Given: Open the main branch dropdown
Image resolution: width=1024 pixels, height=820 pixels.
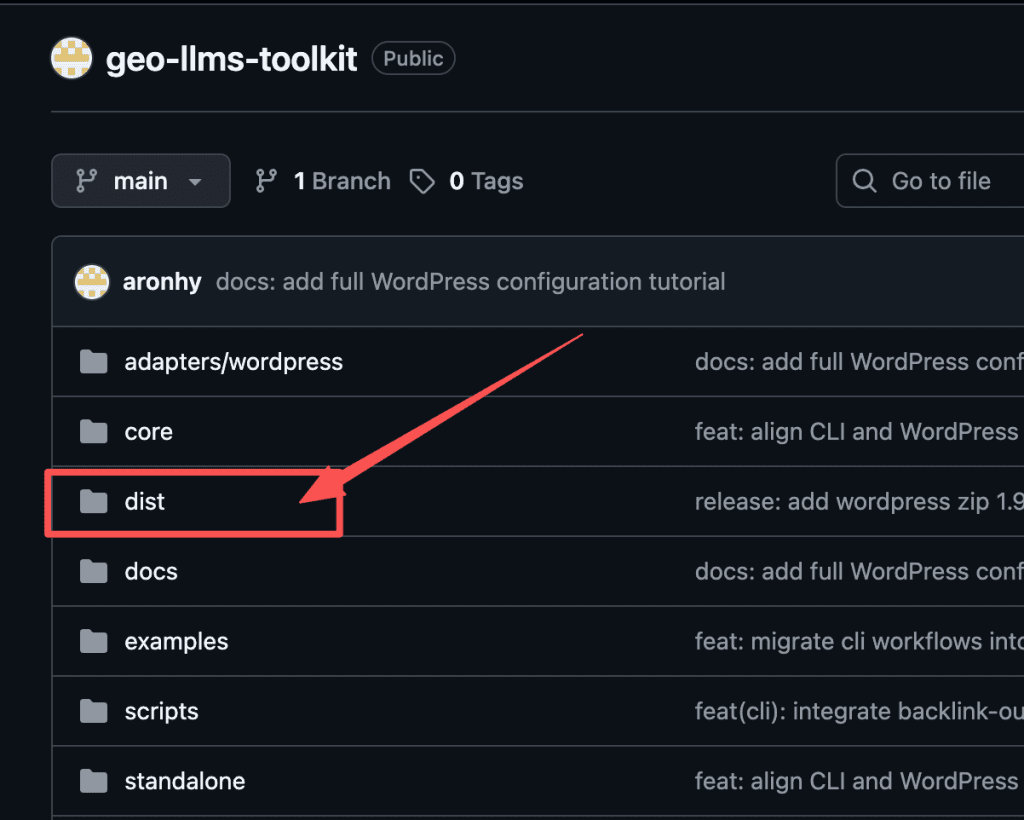Looking at the screenshot, I should point(141,181).
